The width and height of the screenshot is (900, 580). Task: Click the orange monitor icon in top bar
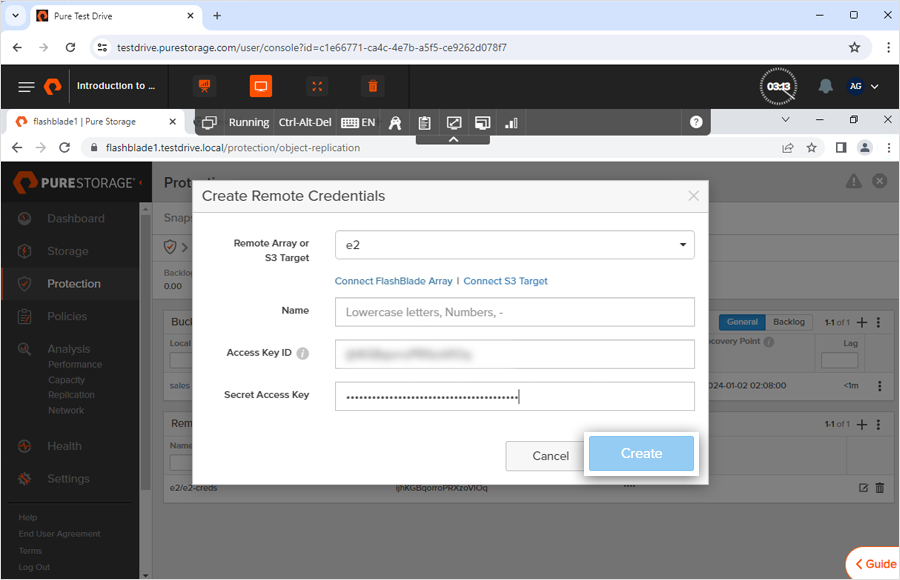(260, 87)
